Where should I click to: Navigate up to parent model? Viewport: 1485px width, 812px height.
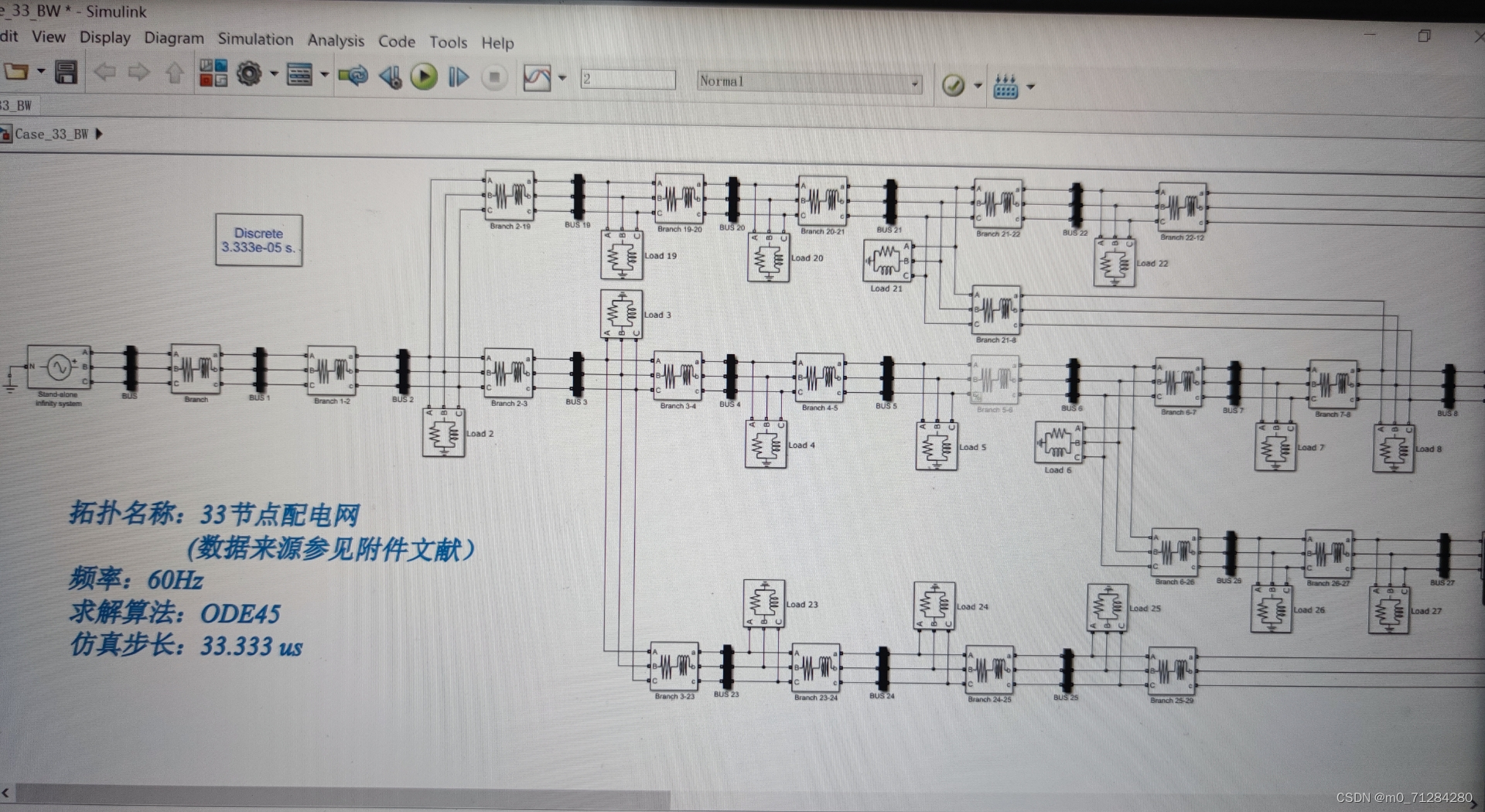[x=174, y=73]
